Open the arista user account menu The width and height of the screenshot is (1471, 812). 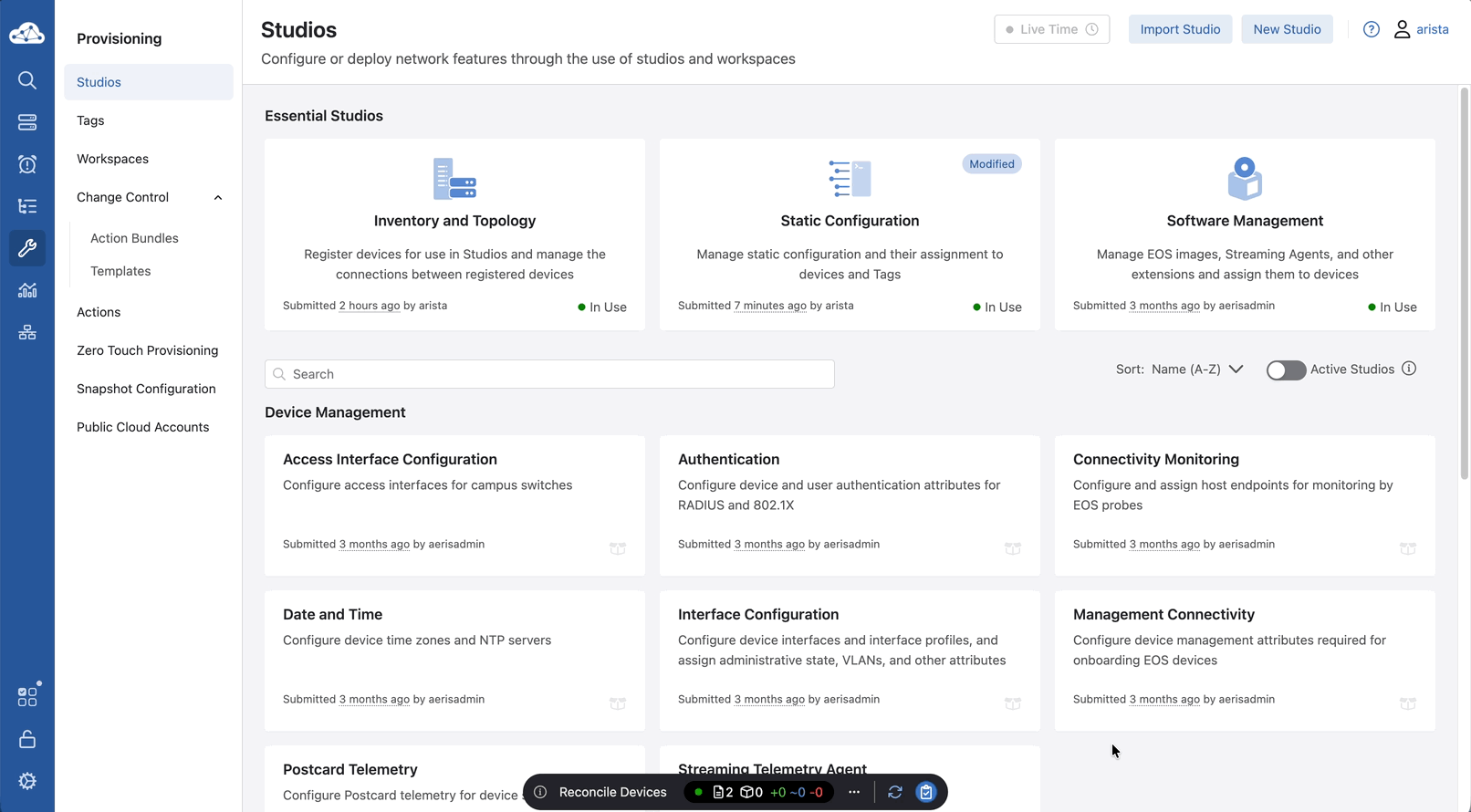pyautogui.click(x=1422, y=29)
